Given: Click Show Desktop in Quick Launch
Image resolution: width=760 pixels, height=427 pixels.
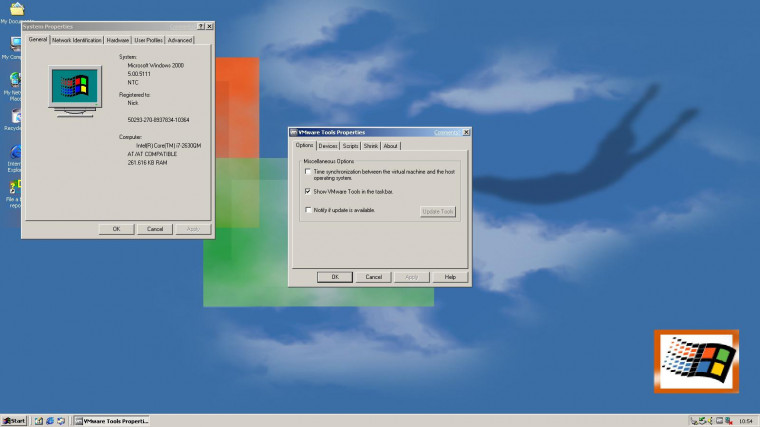Looking at the screenshot, I should click(38, 421).
